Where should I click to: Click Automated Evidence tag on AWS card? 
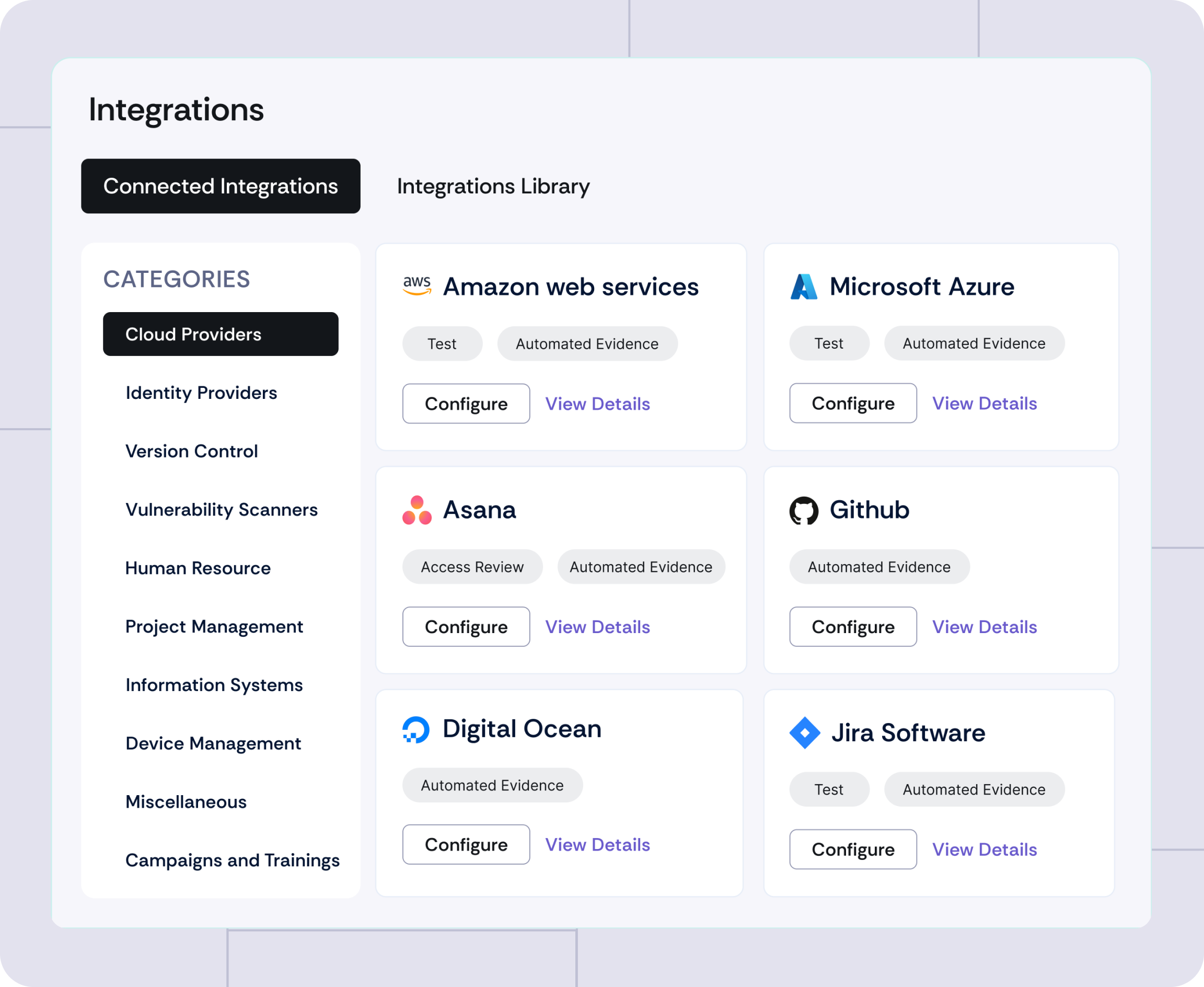587,343
